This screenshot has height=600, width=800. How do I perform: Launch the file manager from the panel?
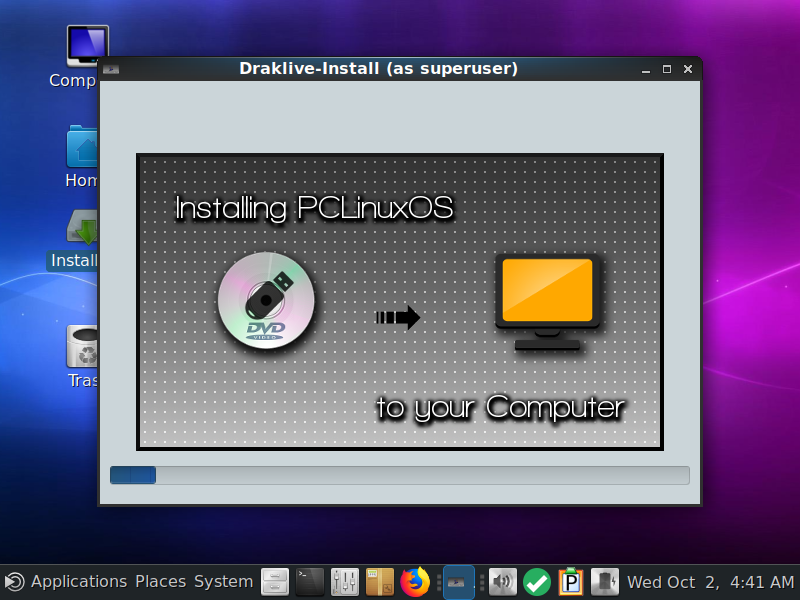tap(275, 582)
